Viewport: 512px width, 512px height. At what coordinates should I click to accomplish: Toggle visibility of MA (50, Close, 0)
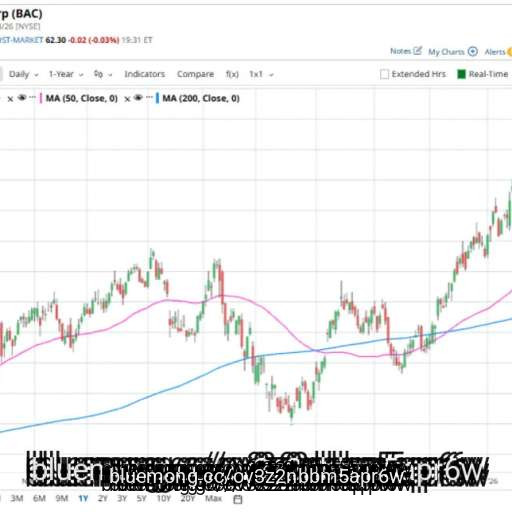(x=22, y=98)
